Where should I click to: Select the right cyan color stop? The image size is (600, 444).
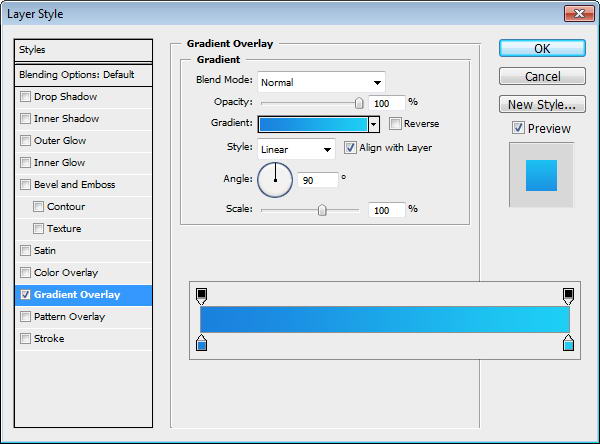pyautogui.click(x=568, y=343)
